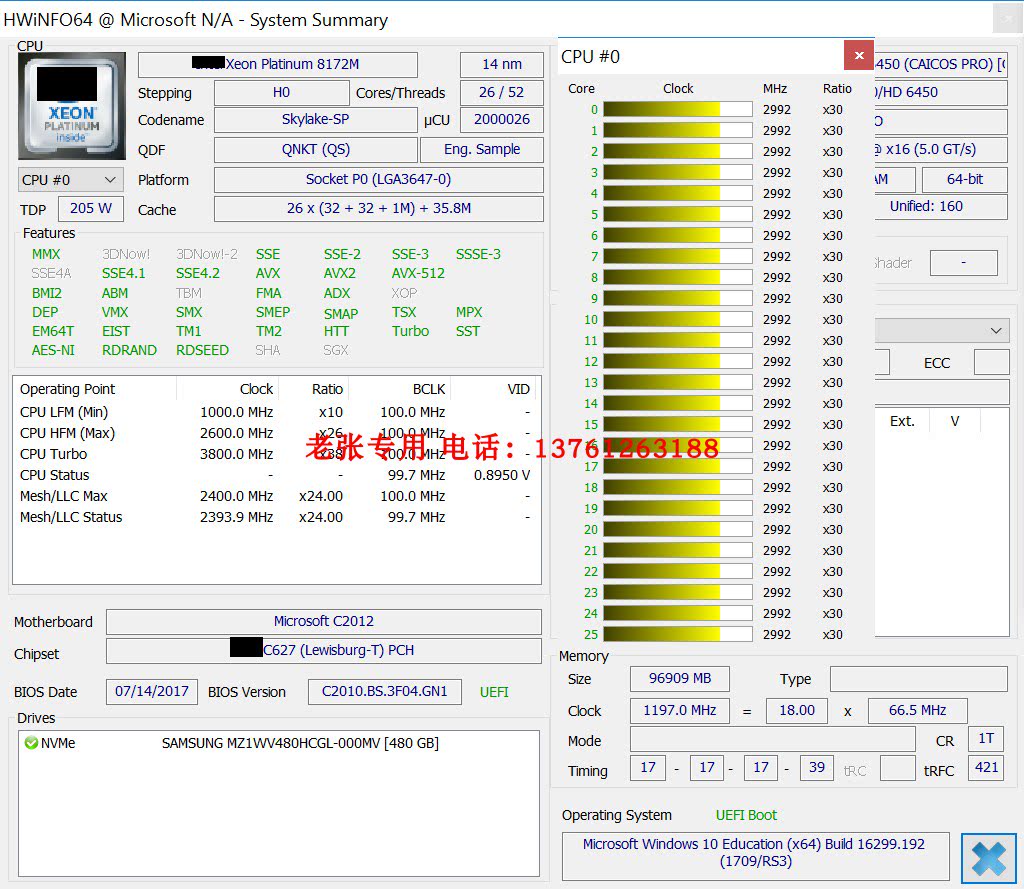This screenshot has width=1024, height=889.
Task: Click the 14 nm process field
Action: (x=502, y=64)
